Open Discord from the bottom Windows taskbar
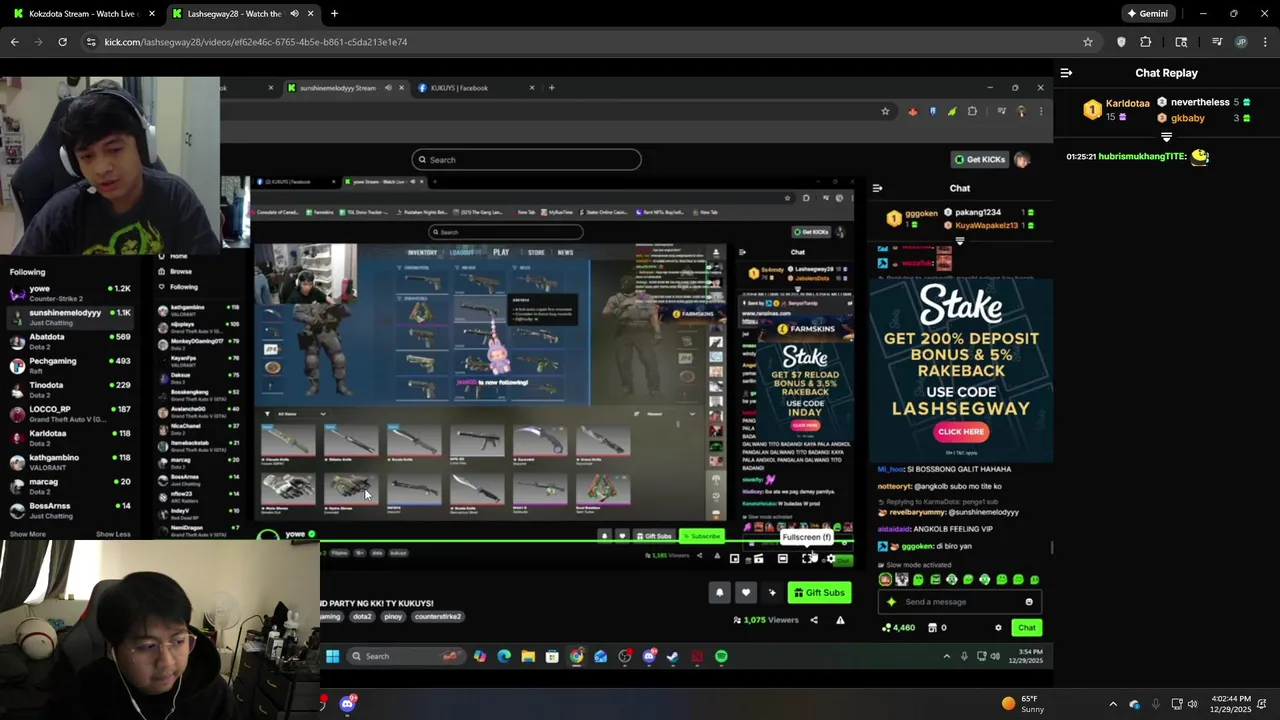The width and height of the screenshot is (1280, 720). pos(347,704)
